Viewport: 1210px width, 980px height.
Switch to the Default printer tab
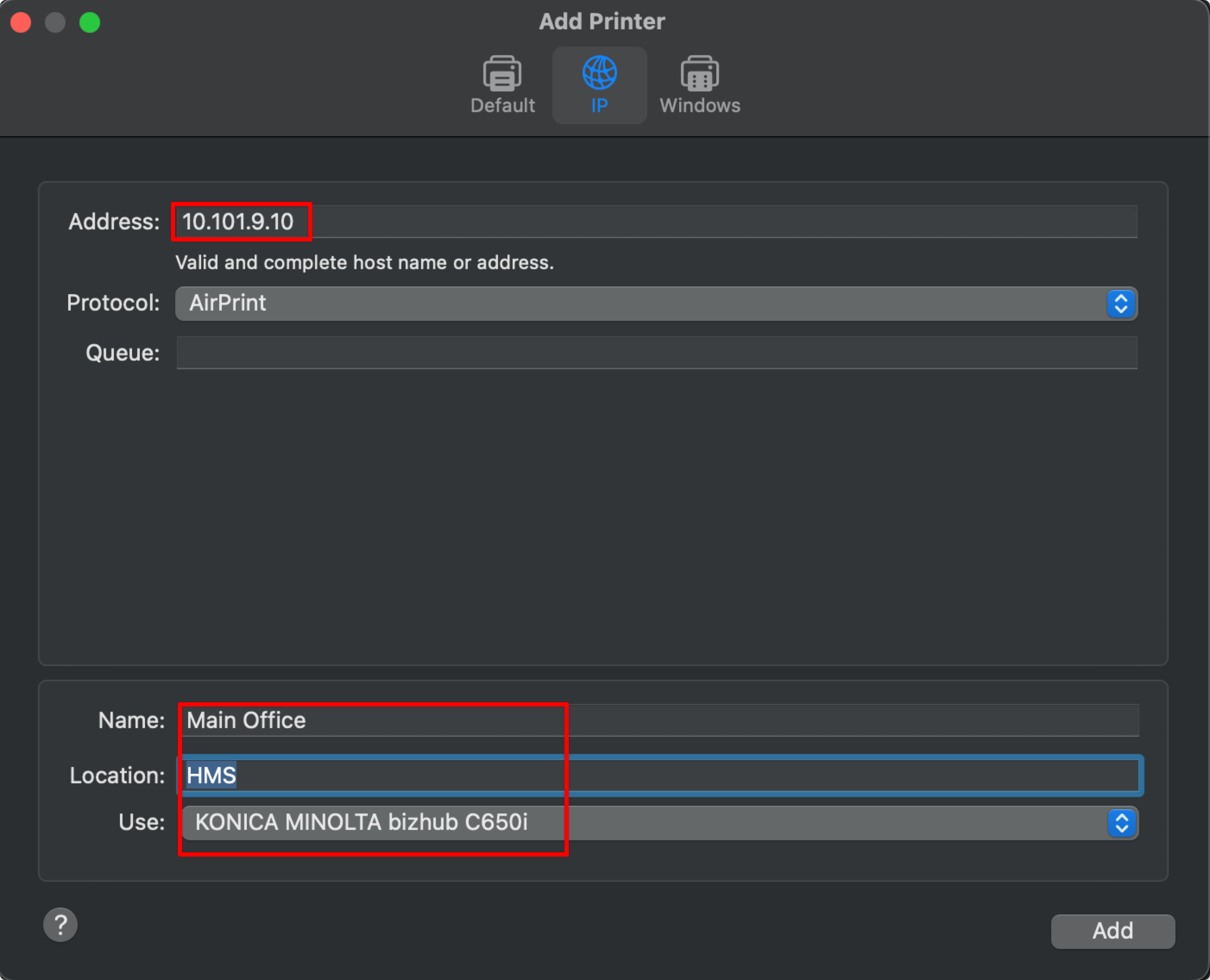coord(502,85)
